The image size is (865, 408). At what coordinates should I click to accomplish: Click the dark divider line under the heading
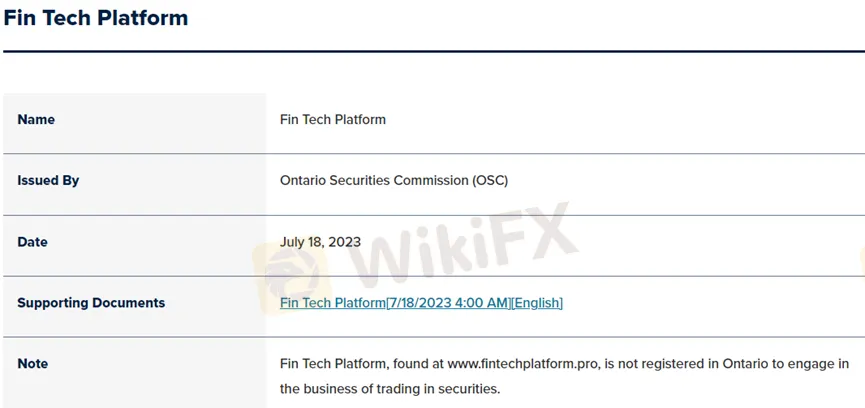click(x=432, y=51)
